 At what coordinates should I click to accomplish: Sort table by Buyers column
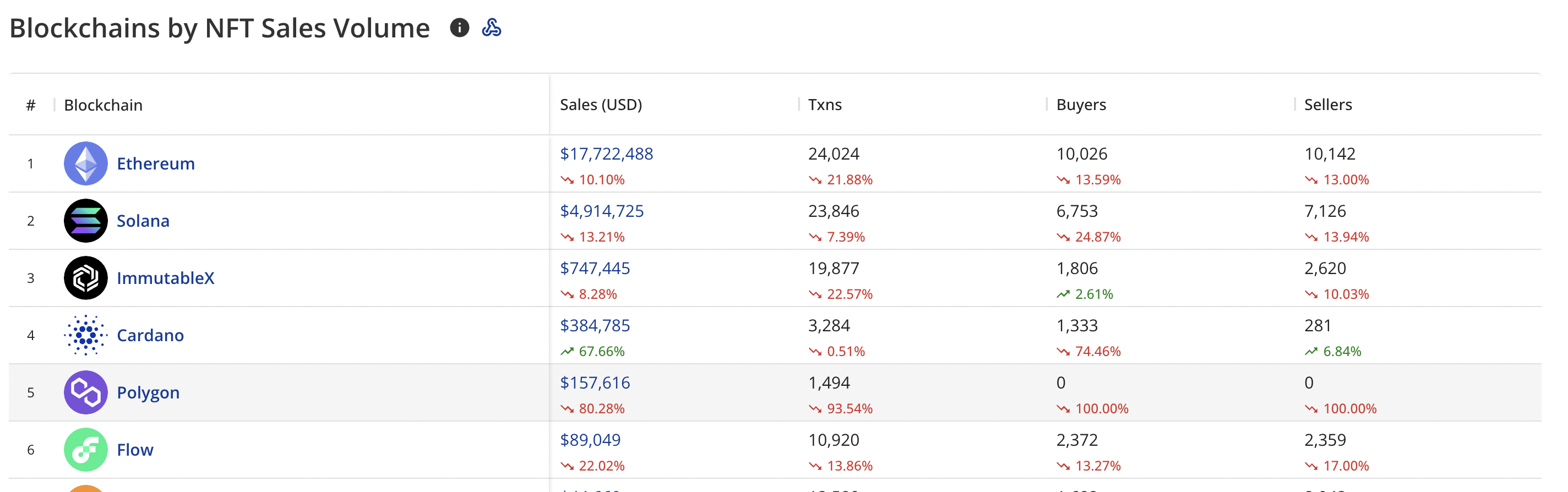(1081, 105)
